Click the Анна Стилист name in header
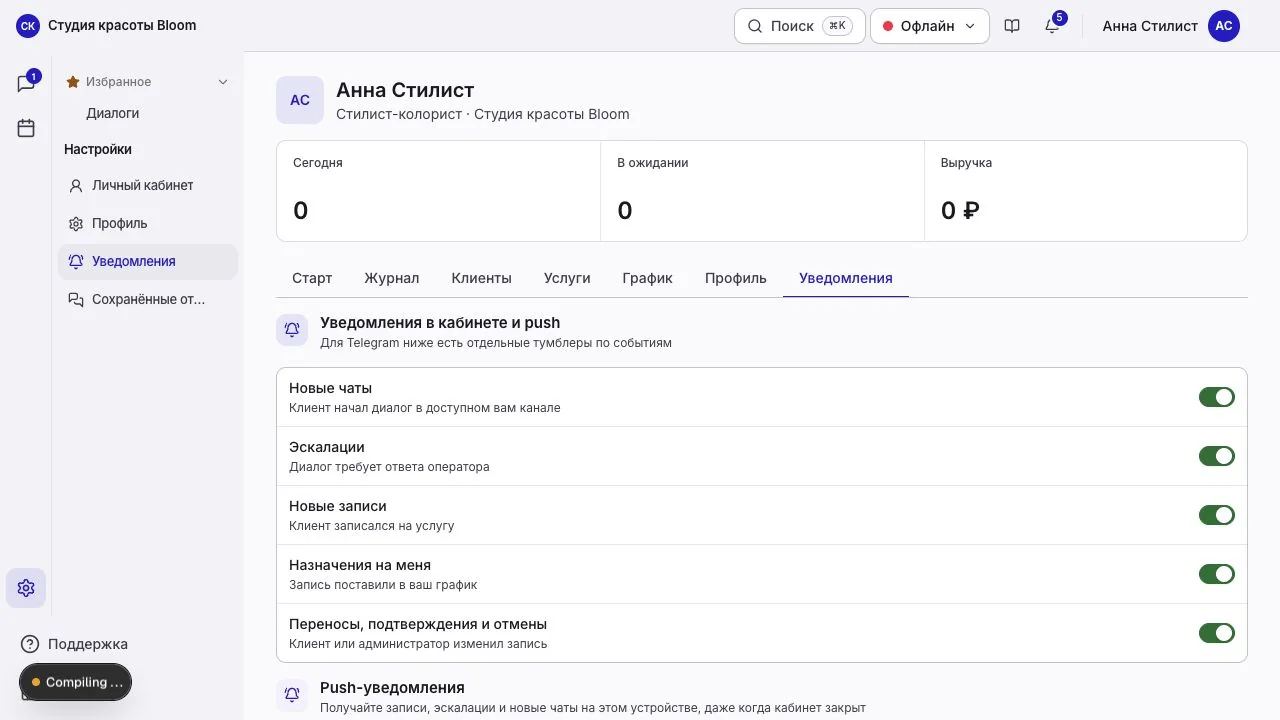The width and height of the screenshot is (1280, 720). coord(1150,26)
